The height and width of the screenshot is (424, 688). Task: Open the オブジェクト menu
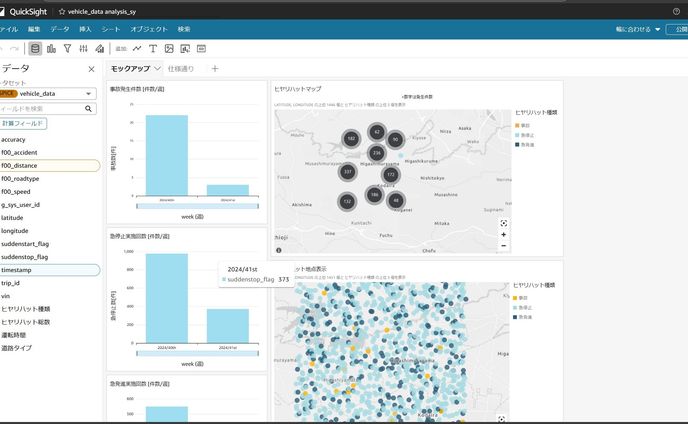point(149,30)
